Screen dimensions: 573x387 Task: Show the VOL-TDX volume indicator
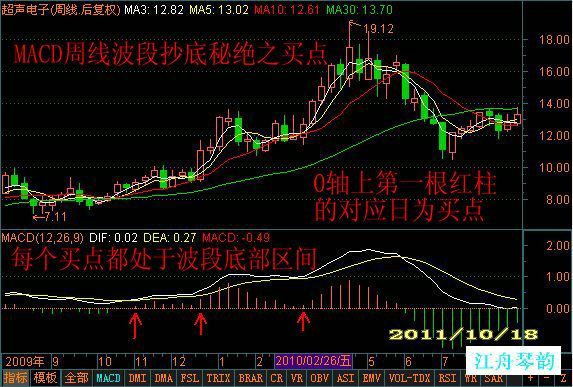coord(409,377)
